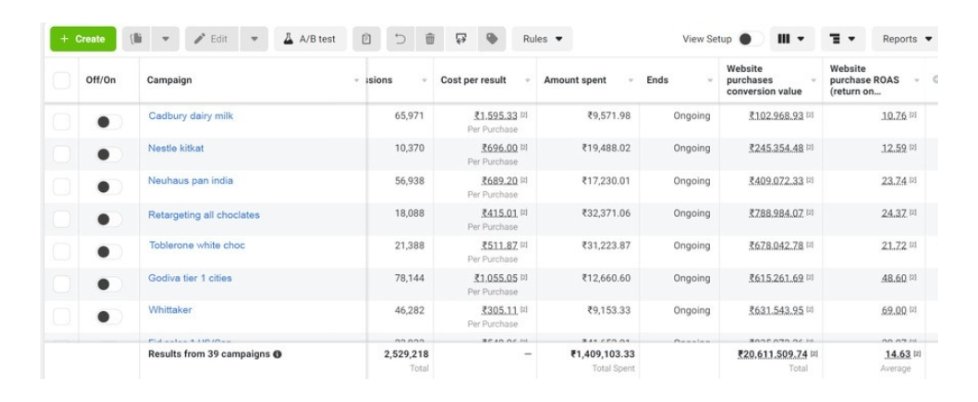Viewport: 978px width, 402px height.
Task: Click the duplicate campaign icon
Action: (137, 39)
